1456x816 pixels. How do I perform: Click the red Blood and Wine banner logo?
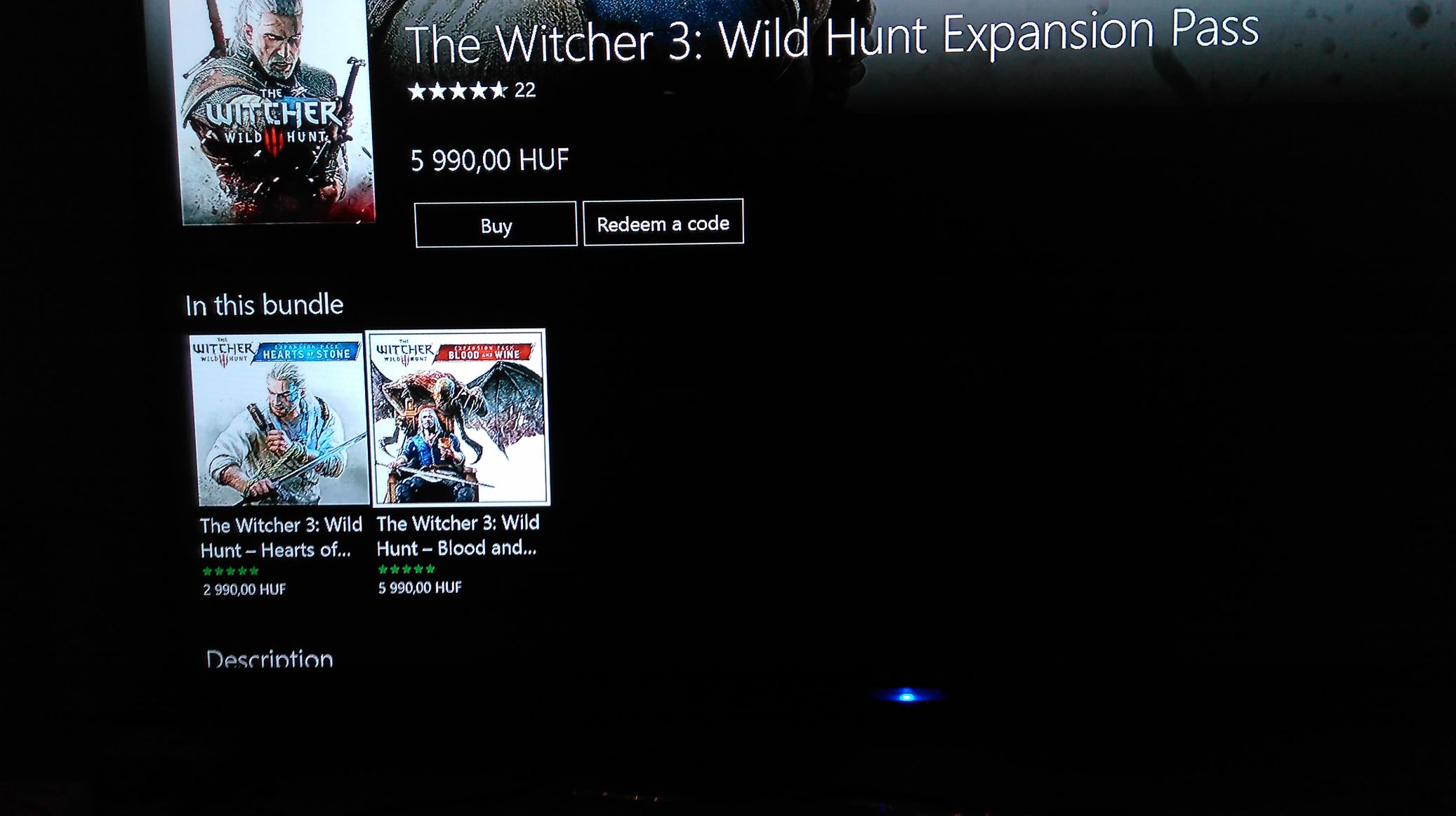click(485, 352)
